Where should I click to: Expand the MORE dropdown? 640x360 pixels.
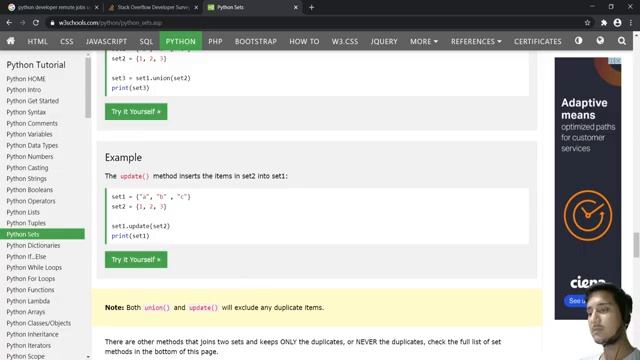click(424, 41)
